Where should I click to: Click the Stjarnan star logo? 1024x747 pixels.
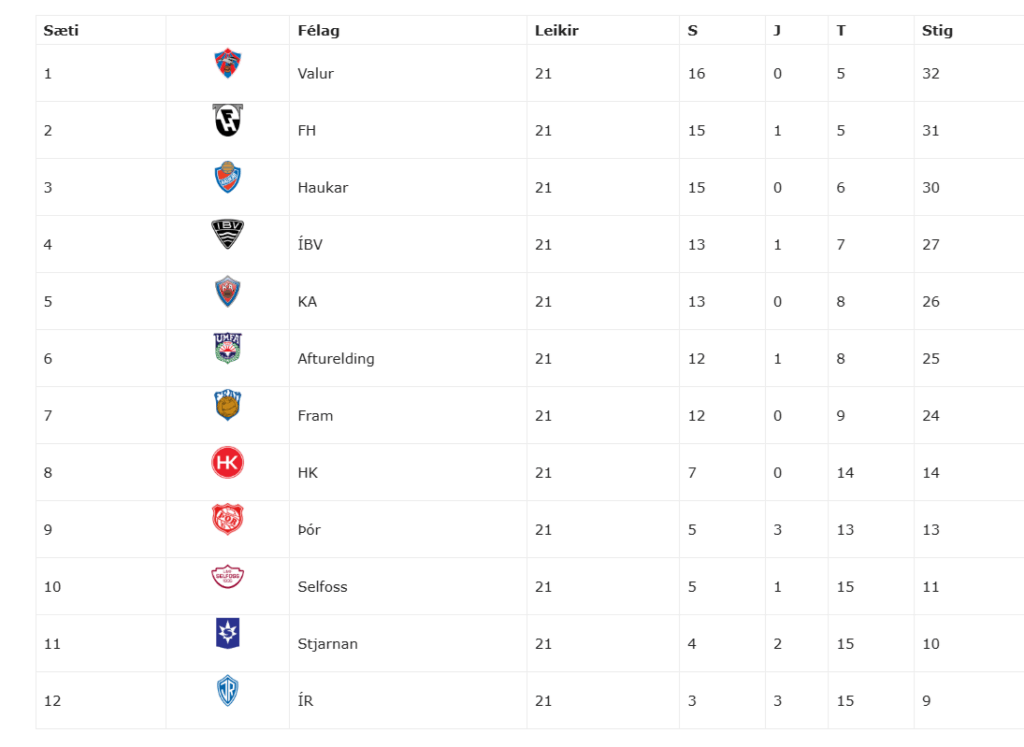[228, 634]
